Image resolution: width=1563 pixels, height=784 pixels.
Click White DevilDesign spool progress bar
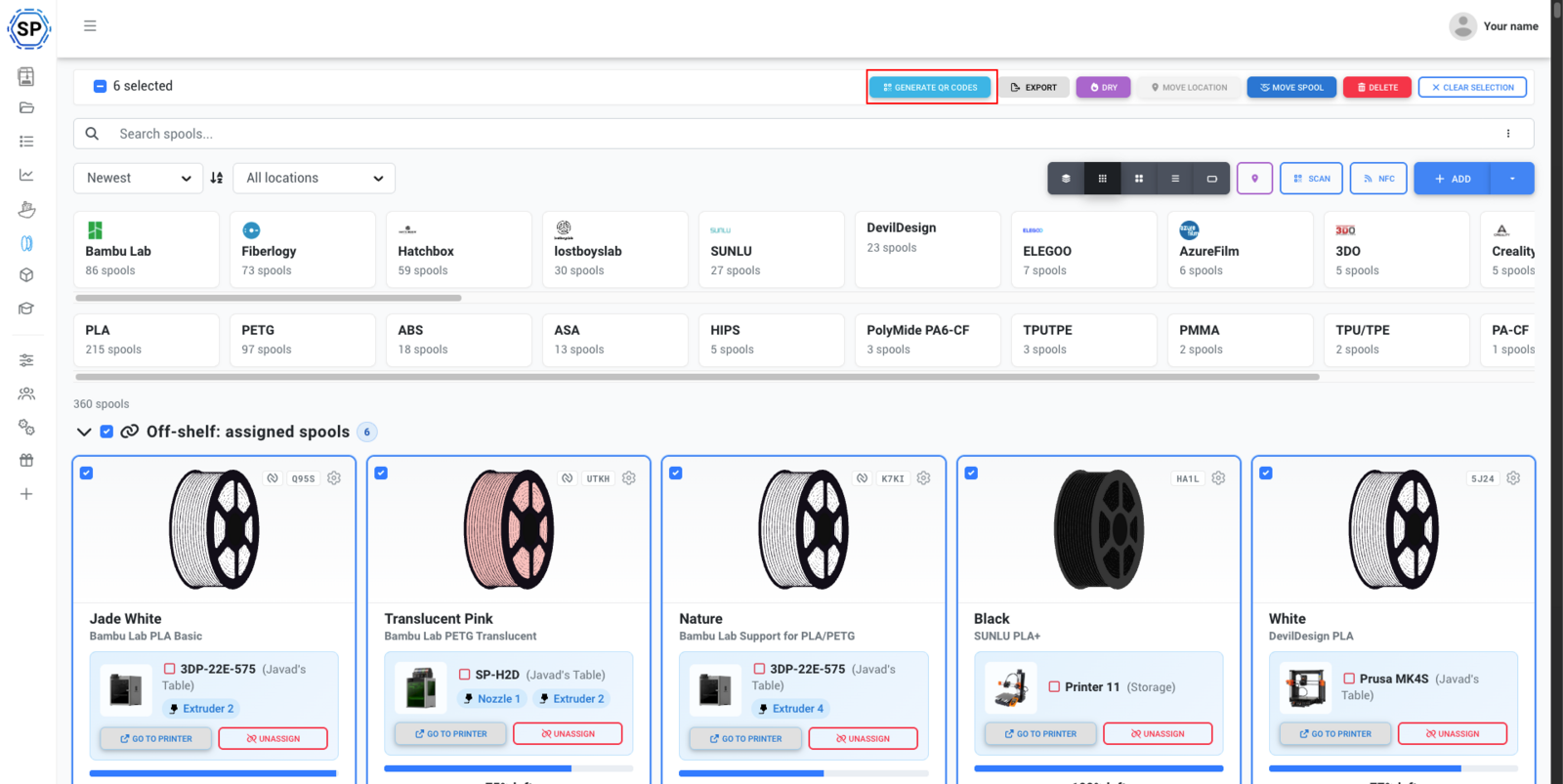1393,768
